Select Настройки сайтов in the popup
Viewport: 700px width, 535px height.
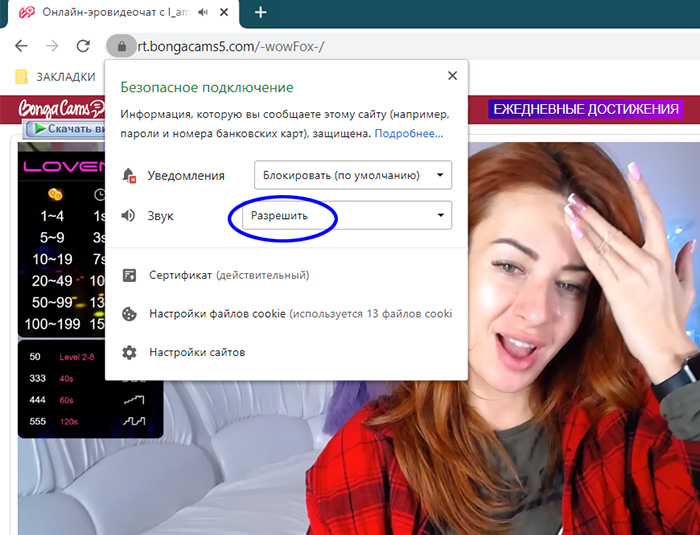197,352
